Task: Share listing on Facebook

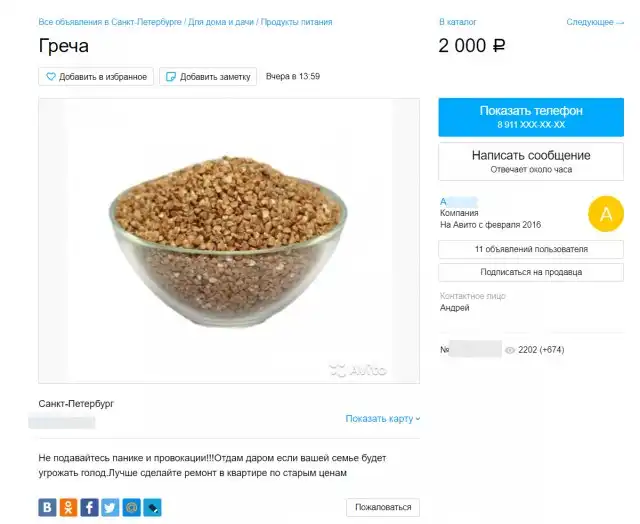Action: click(x=90, y=507)
